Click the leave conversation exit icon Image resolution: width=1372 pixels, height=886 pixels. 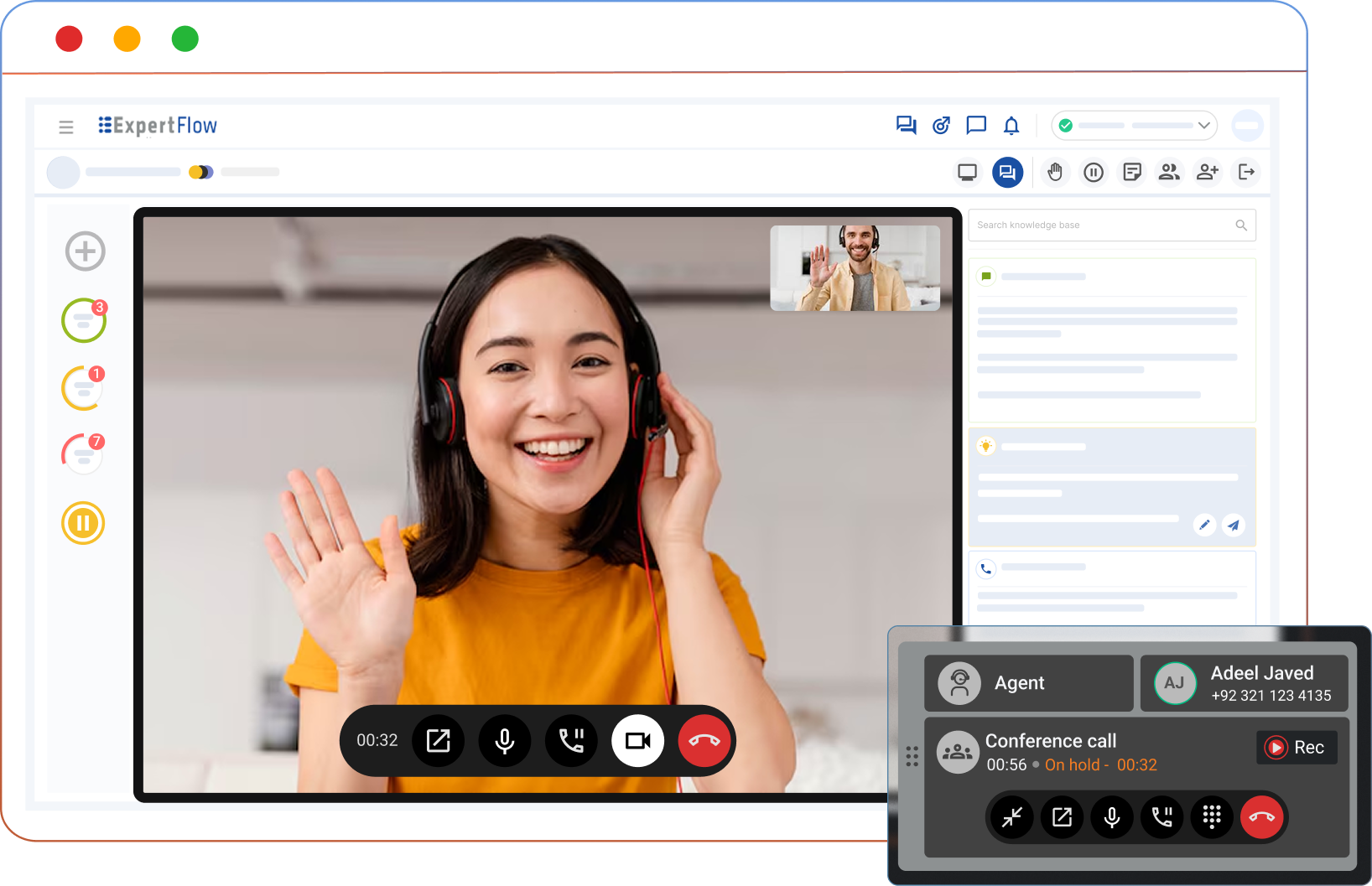pyautogui.click(x=1247, y=173)
